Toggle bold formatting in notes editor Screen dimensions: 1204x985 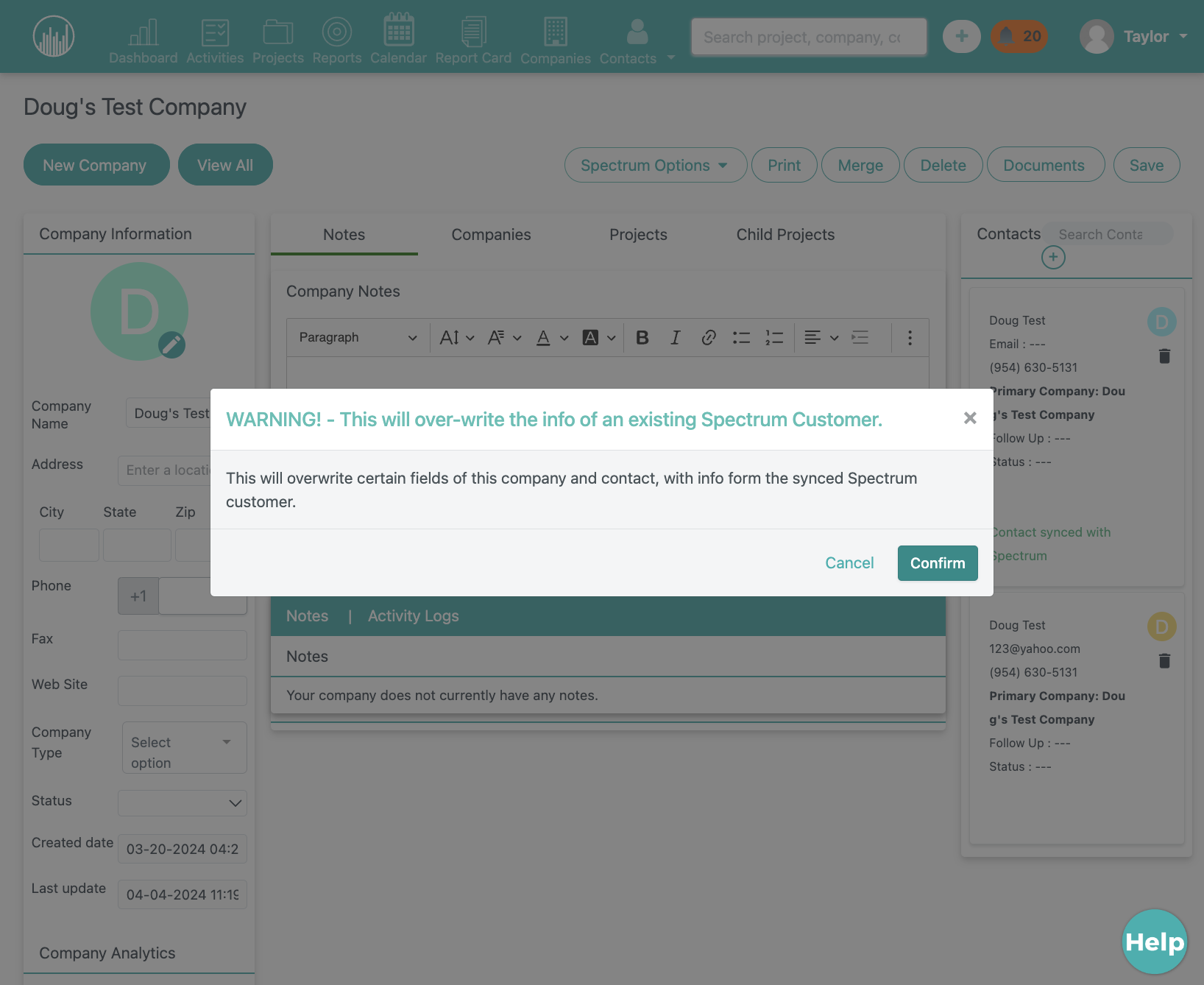[x=642, y=337]
